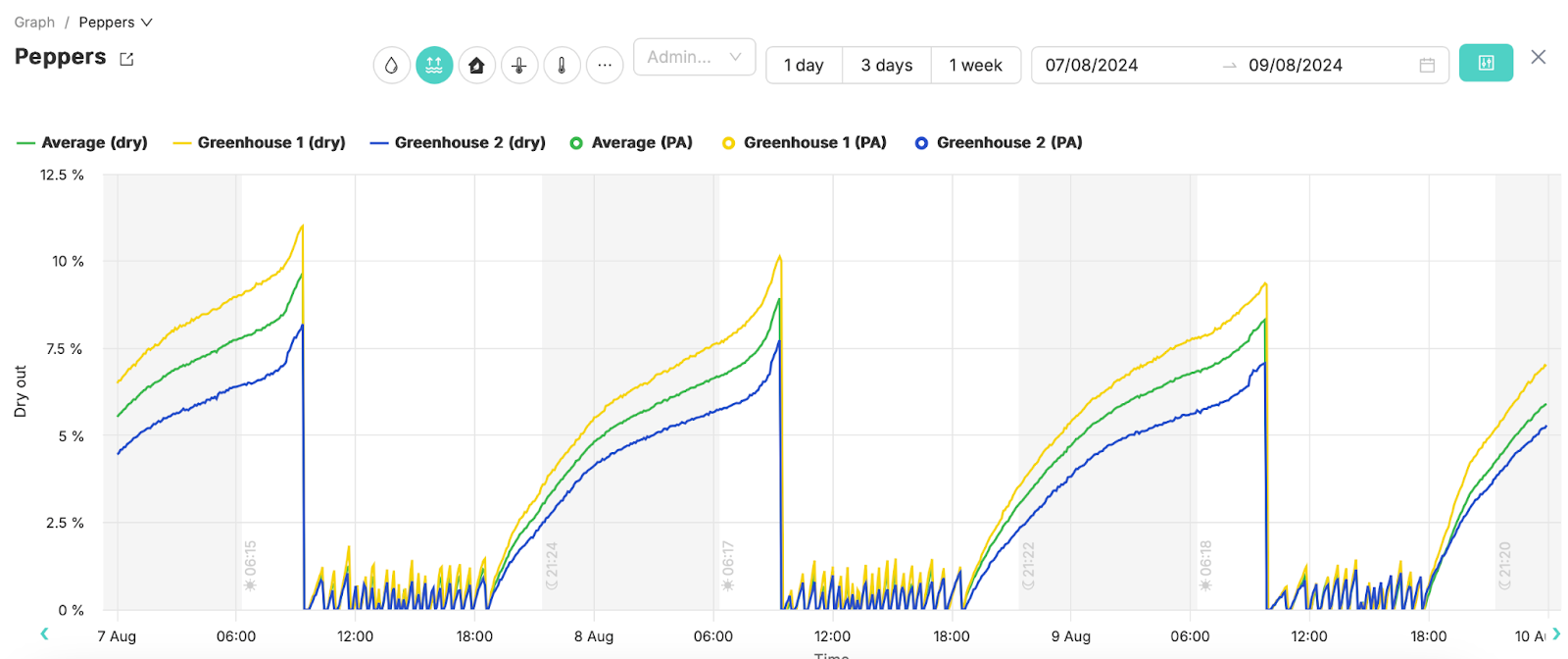Screen dimensions: 1568x659
Task: Select the teal dry-out evaporation preset icon
Action: click(434, 66)
